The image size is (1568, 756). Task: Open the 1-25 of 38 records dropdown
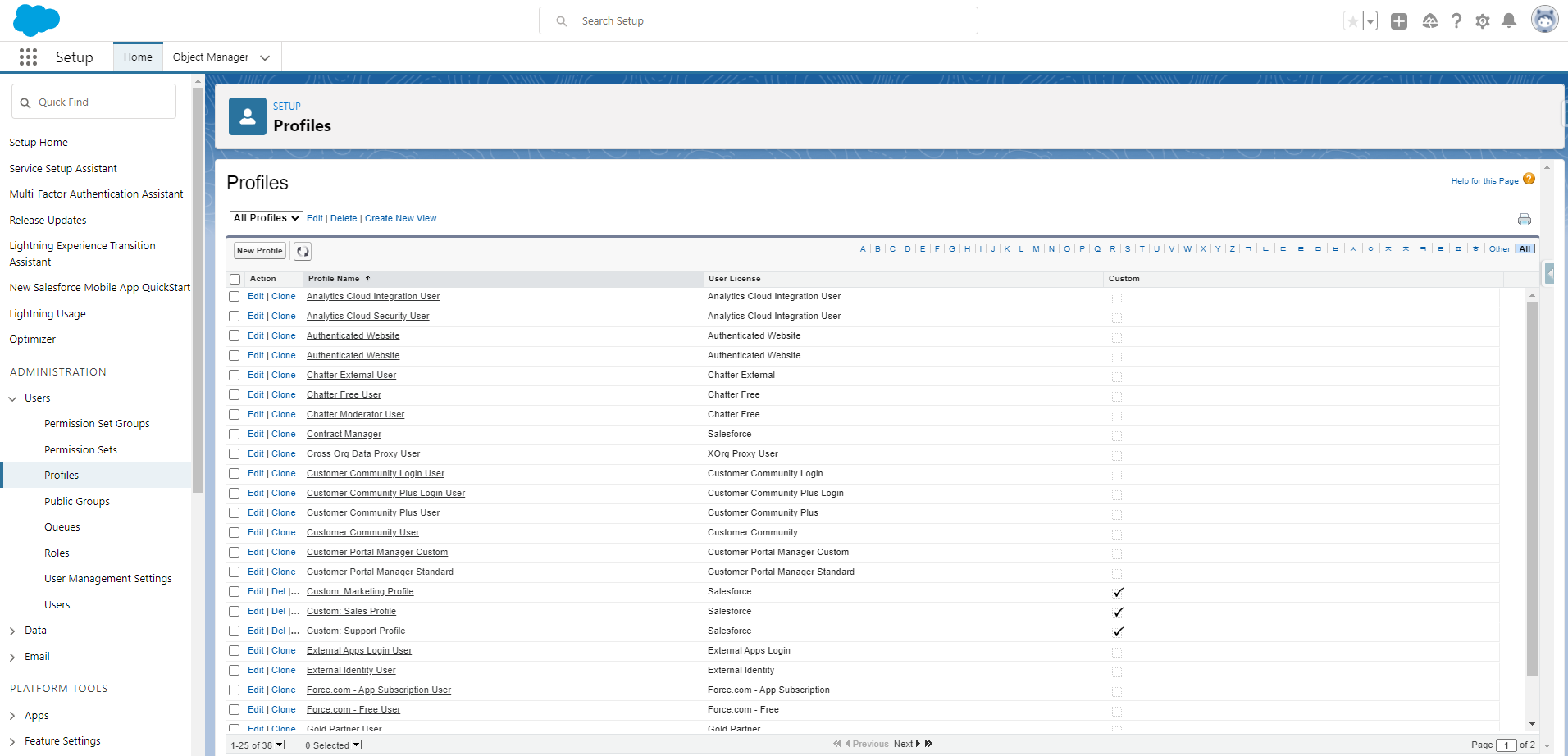(280, 745)
